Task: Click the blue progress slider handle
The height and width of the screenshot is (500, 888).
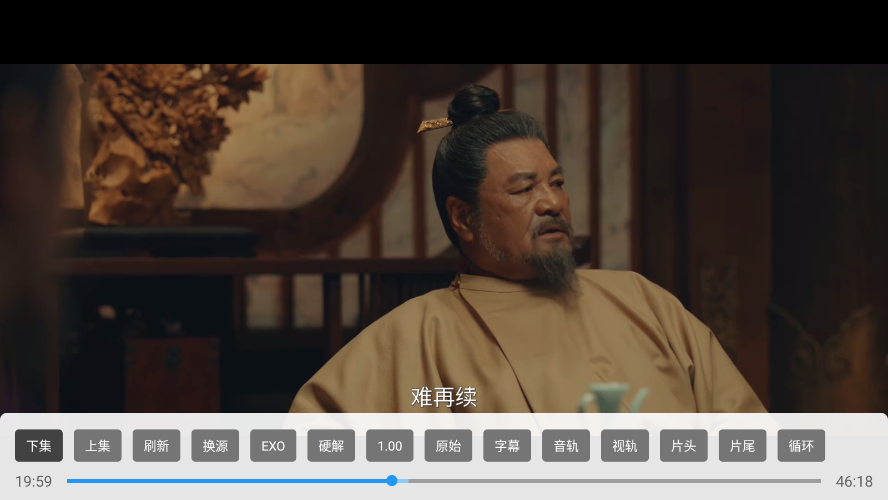Action: (x=392, y=481)
